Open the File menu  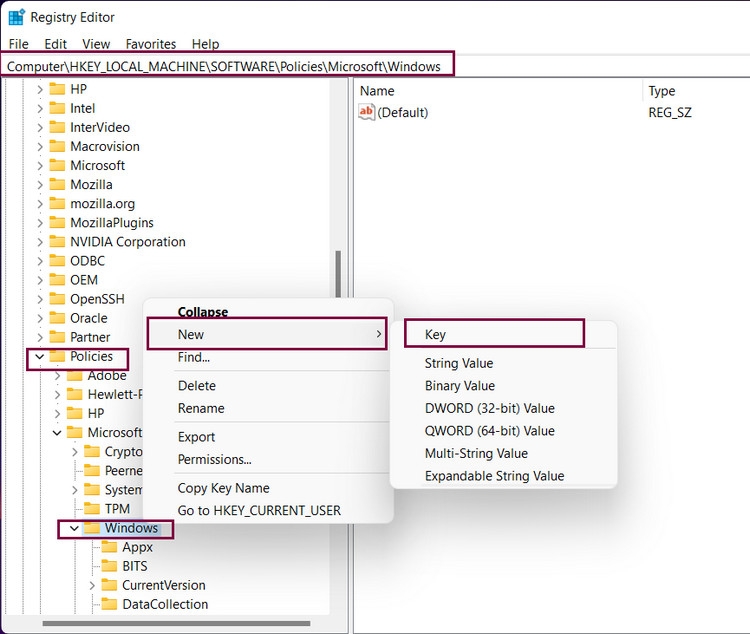pyautogui.click(x=19, y=44)
